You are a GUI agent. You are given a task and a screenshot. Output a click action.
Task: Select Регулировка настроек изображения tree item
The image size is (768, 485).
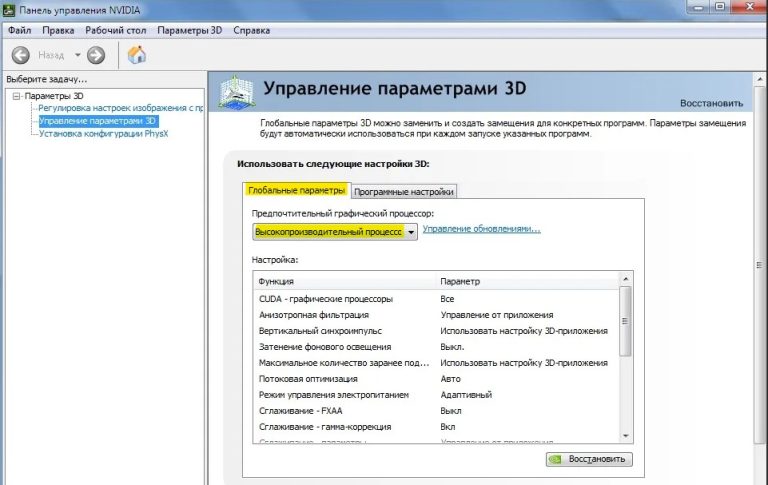(120, 108)
